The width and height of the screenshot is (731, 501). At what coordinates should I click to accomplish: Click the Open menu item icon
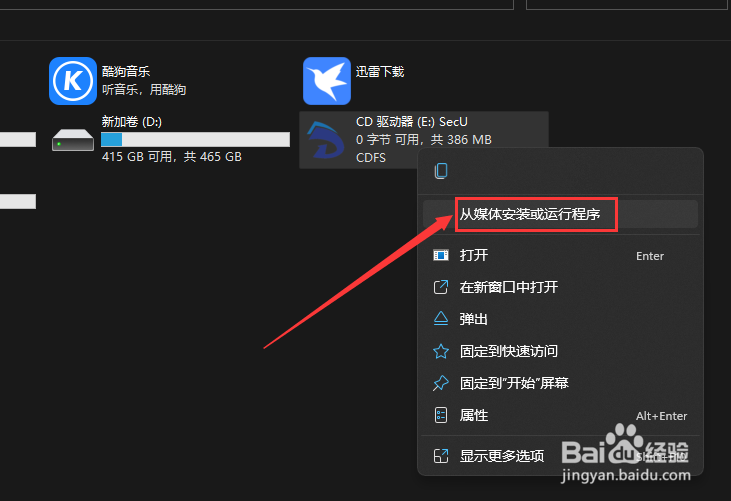(441, 255)
